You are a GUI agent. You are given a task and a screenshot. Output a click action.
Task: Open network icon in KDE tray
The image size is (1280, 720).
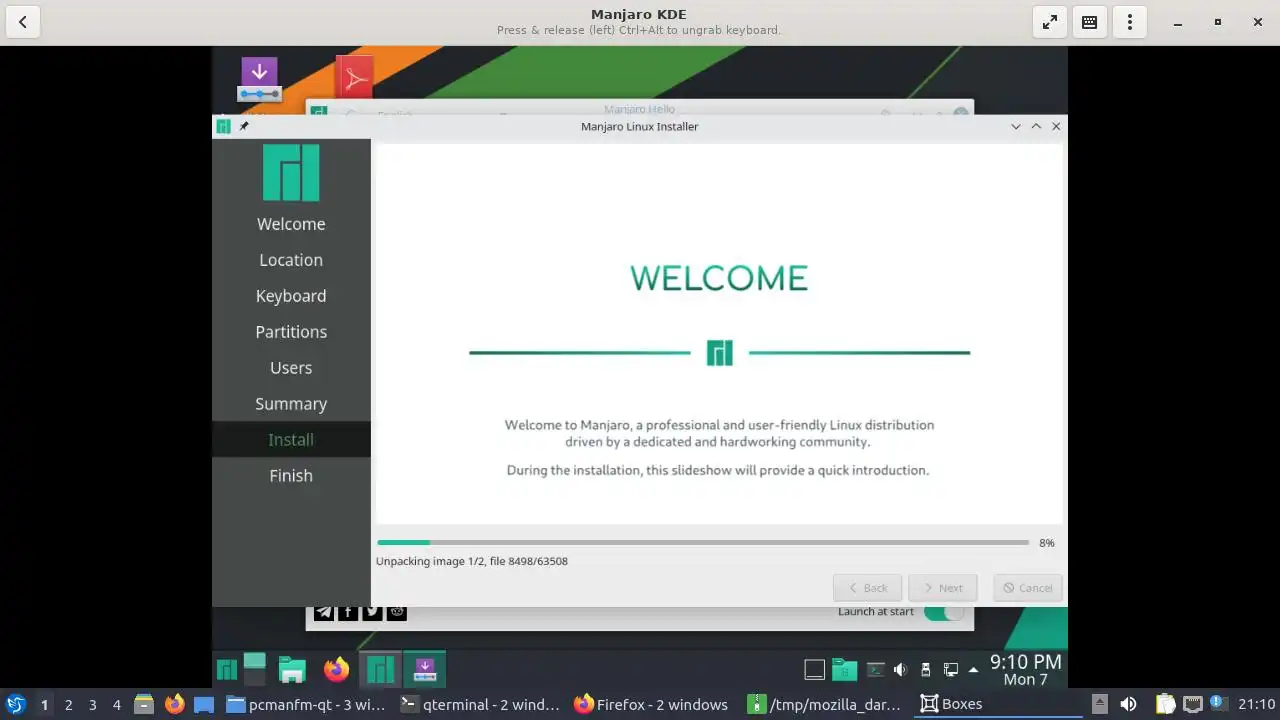coord(951,670)
